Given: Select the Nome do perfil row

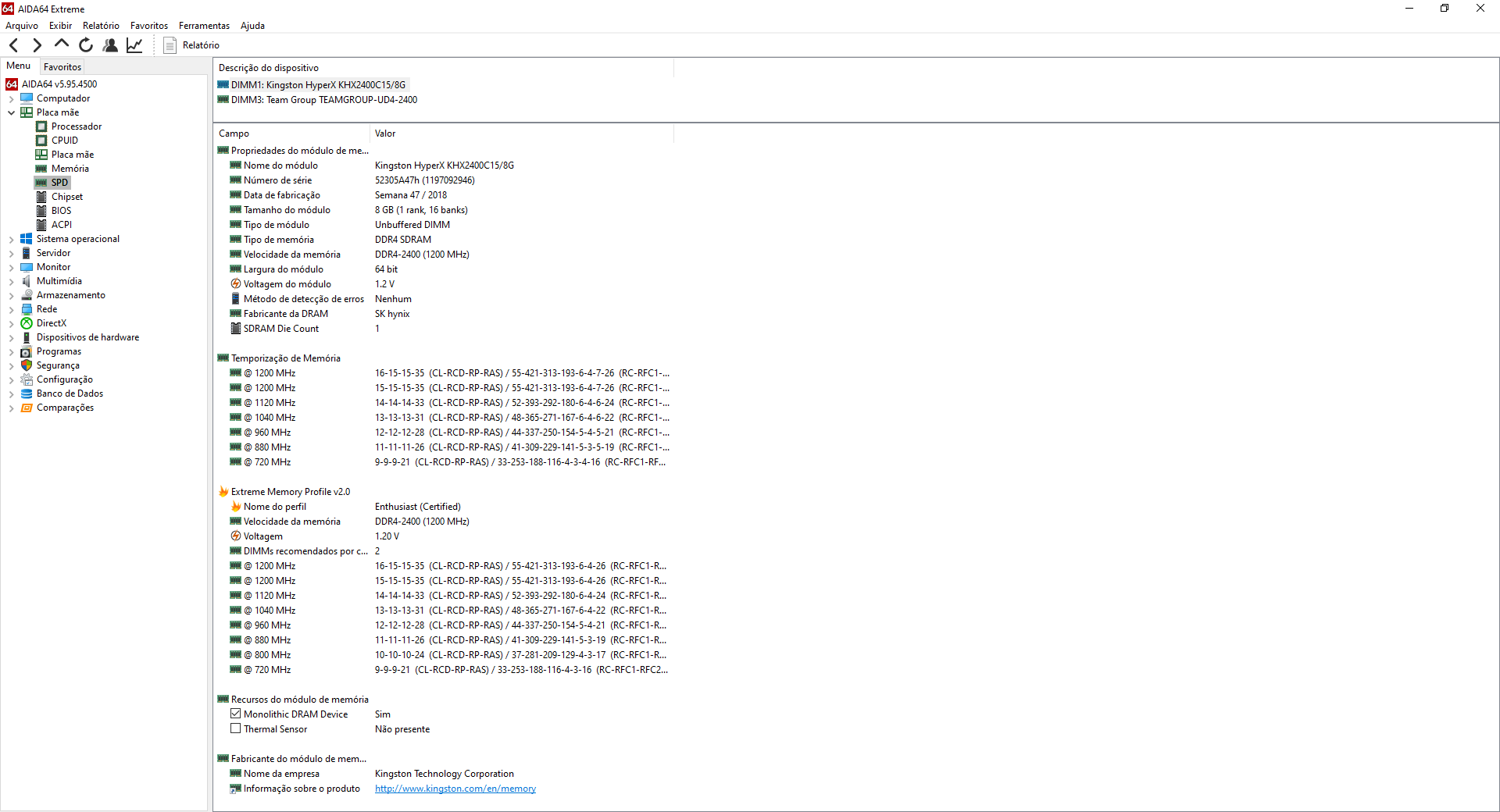Looking at the screenshot, I should click(x=444, y=507).
